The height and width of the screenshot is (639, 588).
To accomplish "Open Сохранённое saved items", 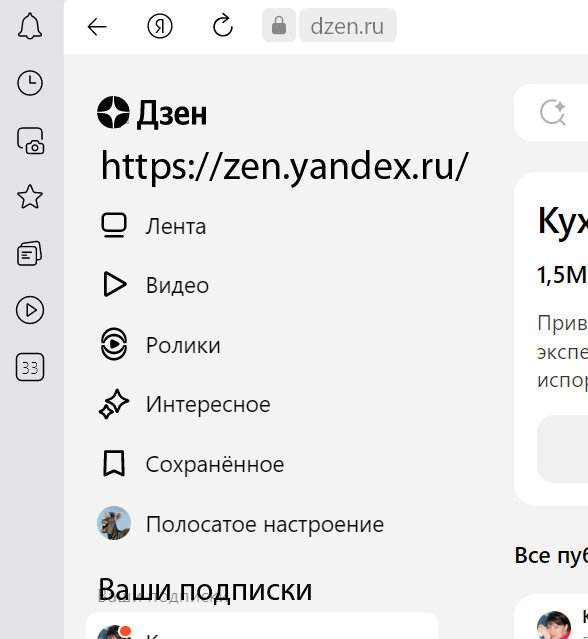I will pos(192,464).
